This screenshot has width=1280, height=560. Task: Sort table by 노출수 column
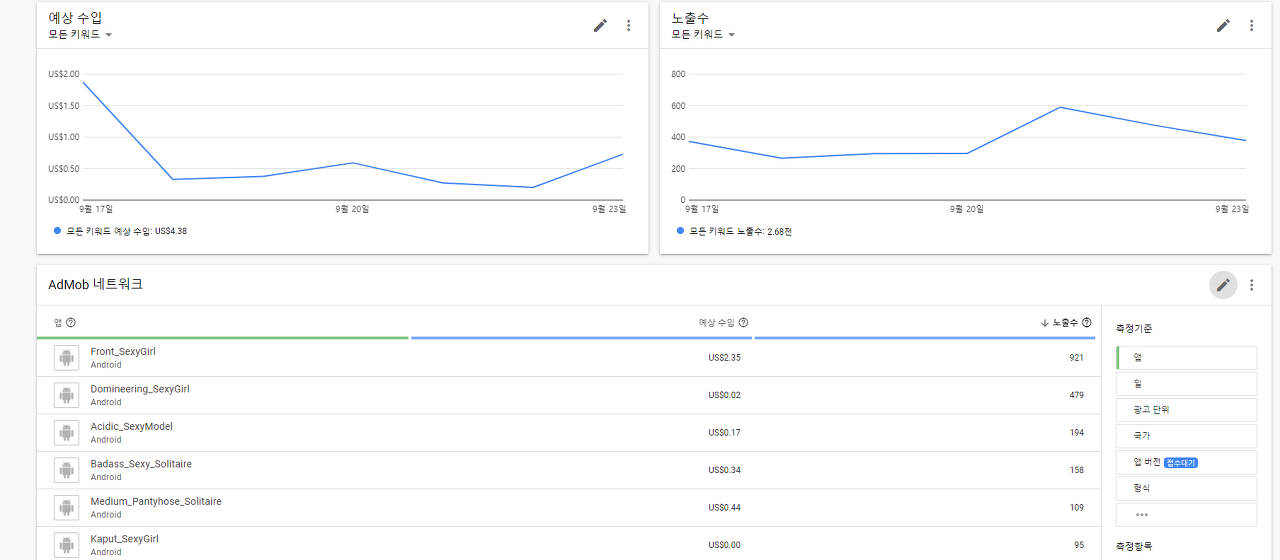[1065, 323]
